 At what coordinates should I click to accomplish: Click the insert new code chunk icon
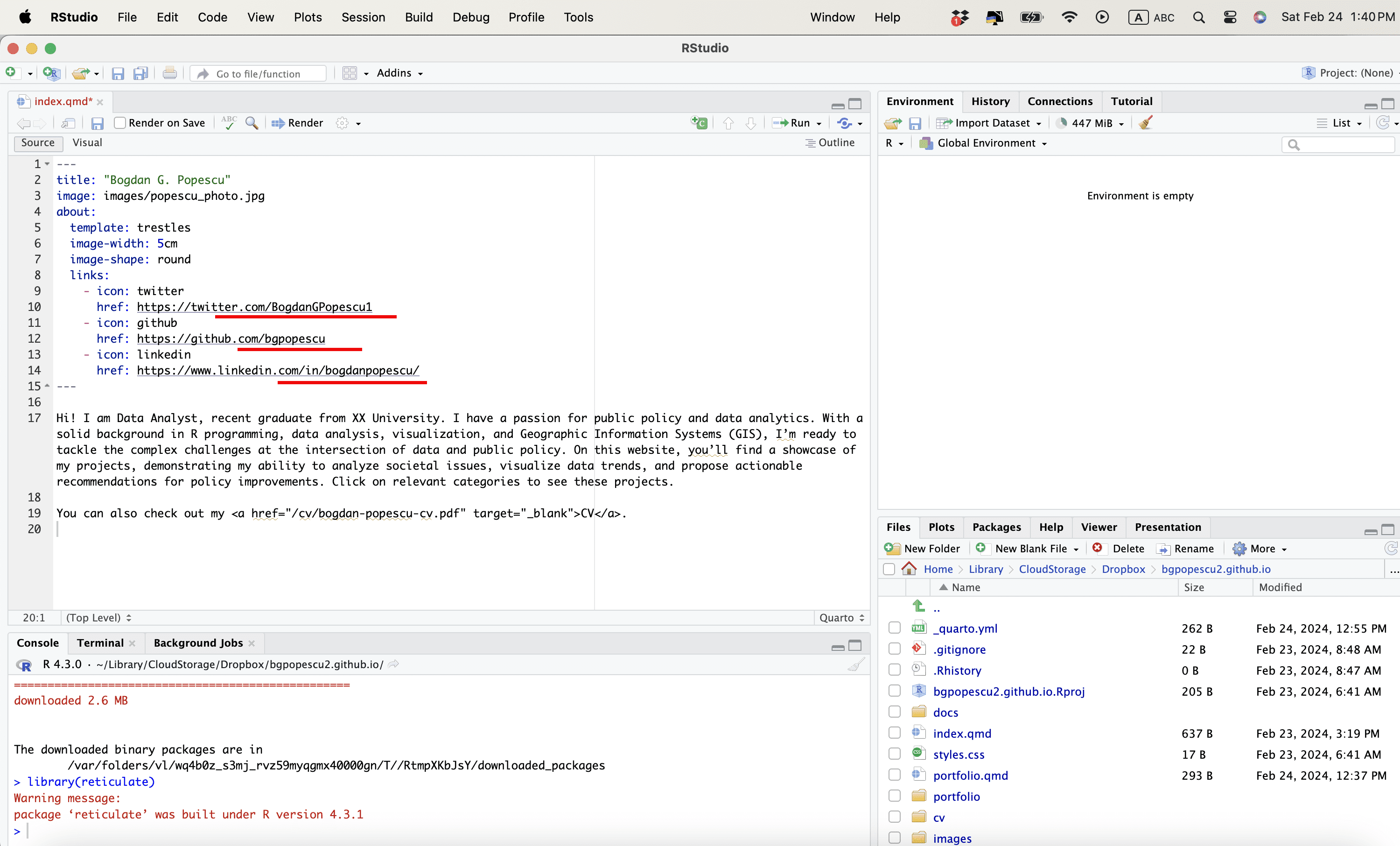(699, 123)
